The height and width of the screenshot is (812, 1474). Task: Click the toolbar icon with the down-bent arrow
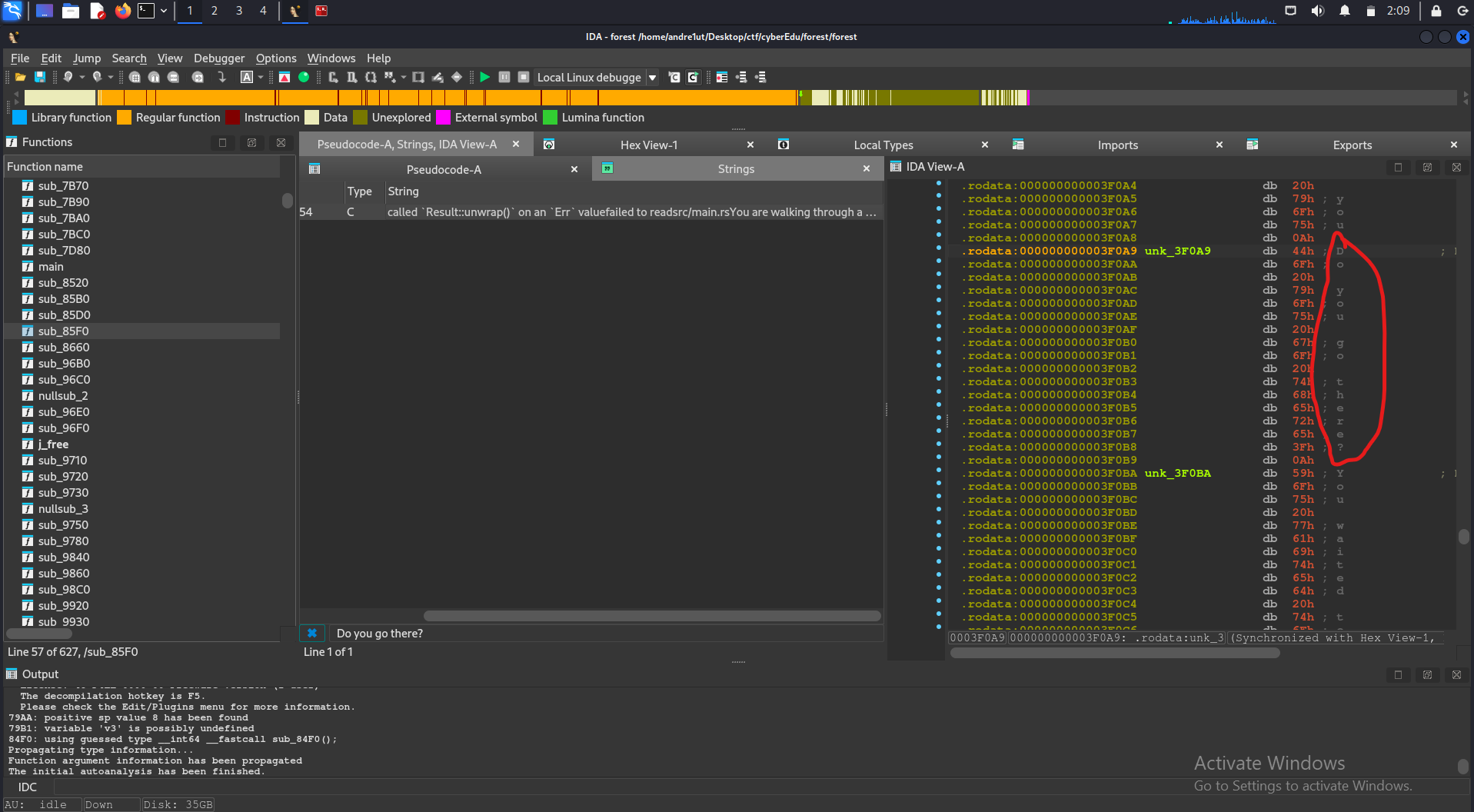pyautogui.click(x=221, y=77)
